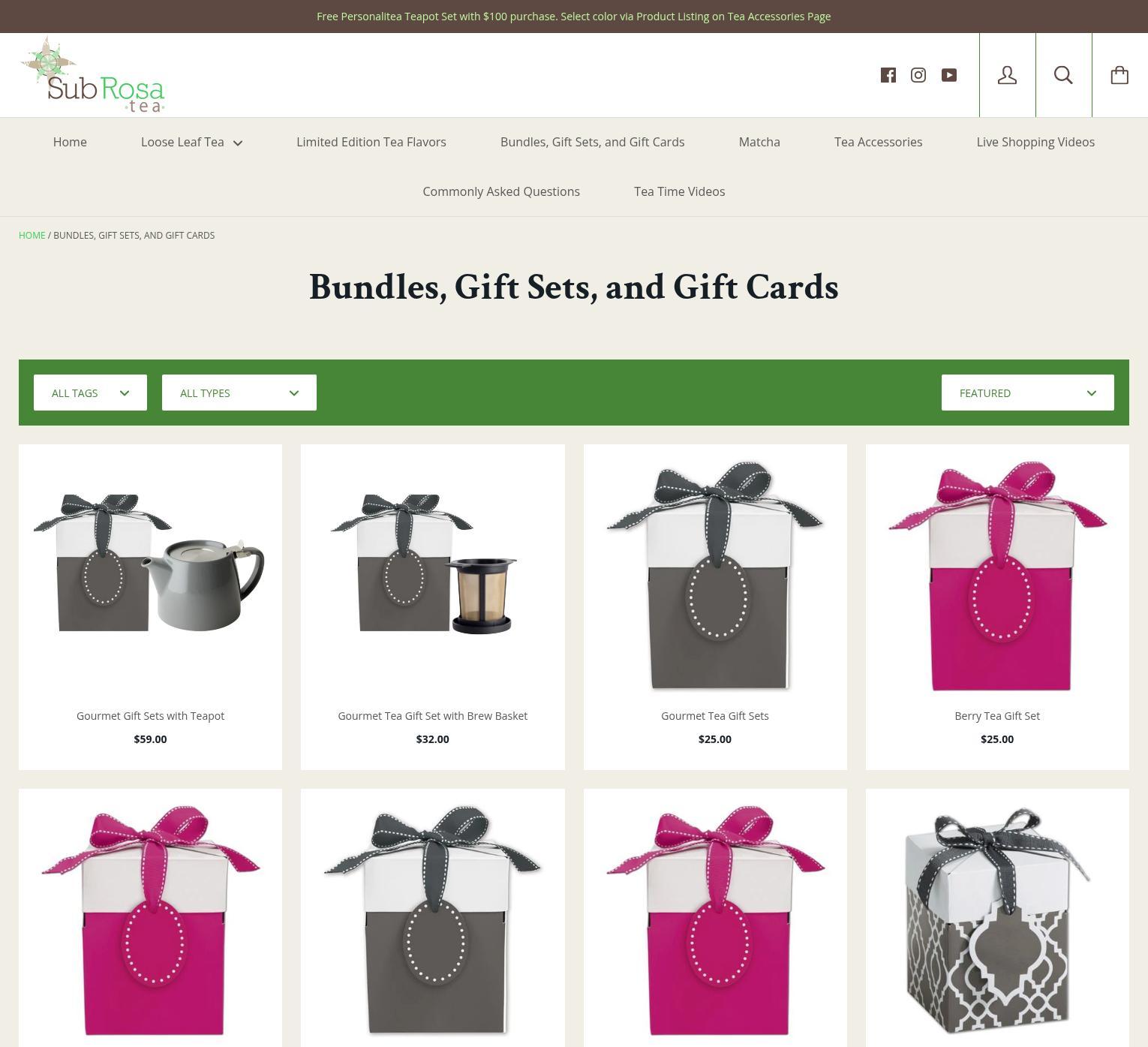Open Live Shopping Videos page
The height and width of the screenshot is (1047, 1148).
(x=1035, y=142)
